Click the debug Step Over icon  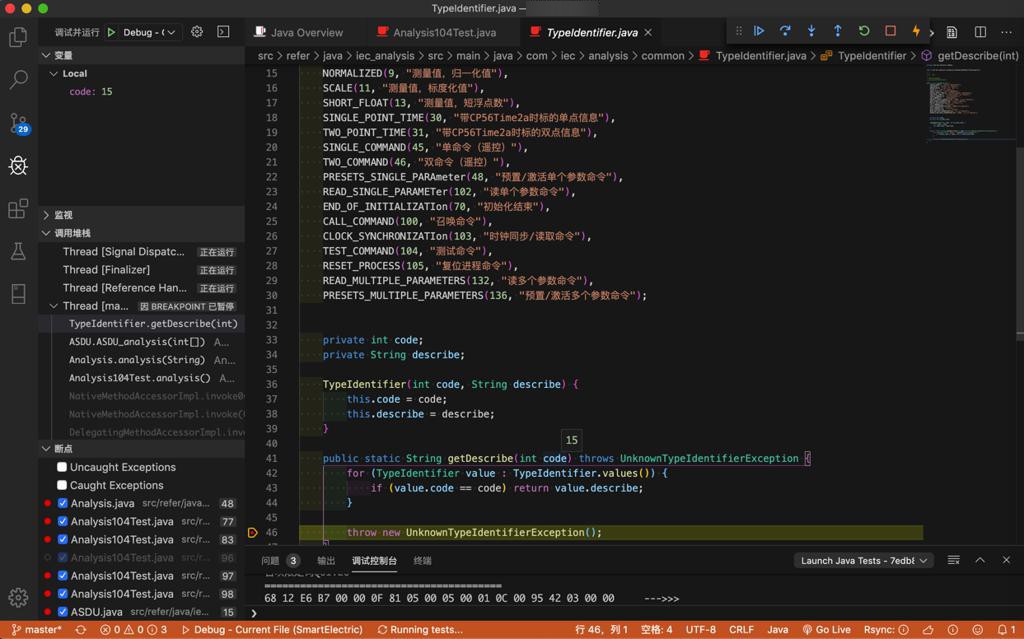(785, 32)
